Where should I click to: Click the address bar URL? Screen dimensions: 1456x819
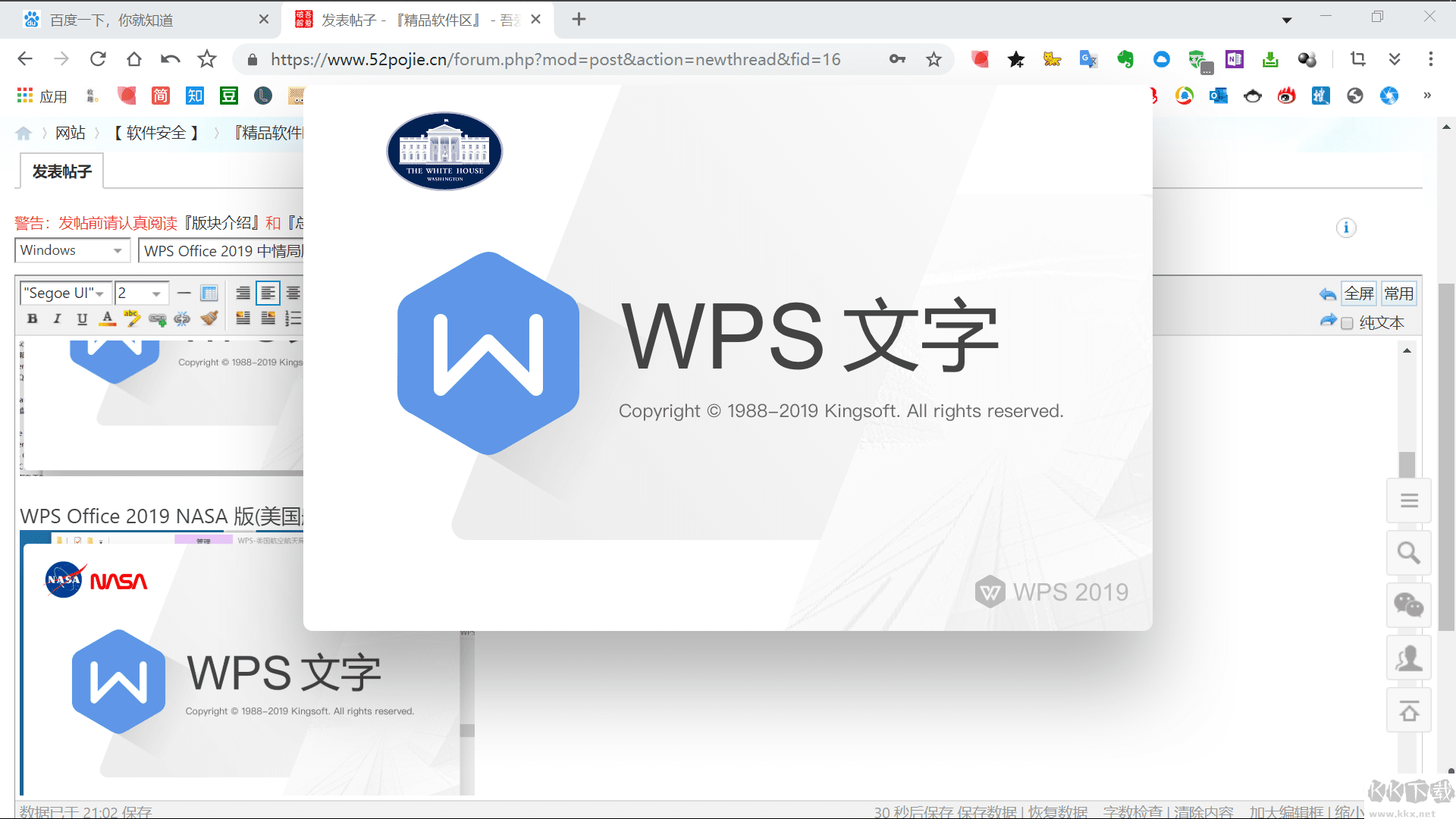point(555,59)
